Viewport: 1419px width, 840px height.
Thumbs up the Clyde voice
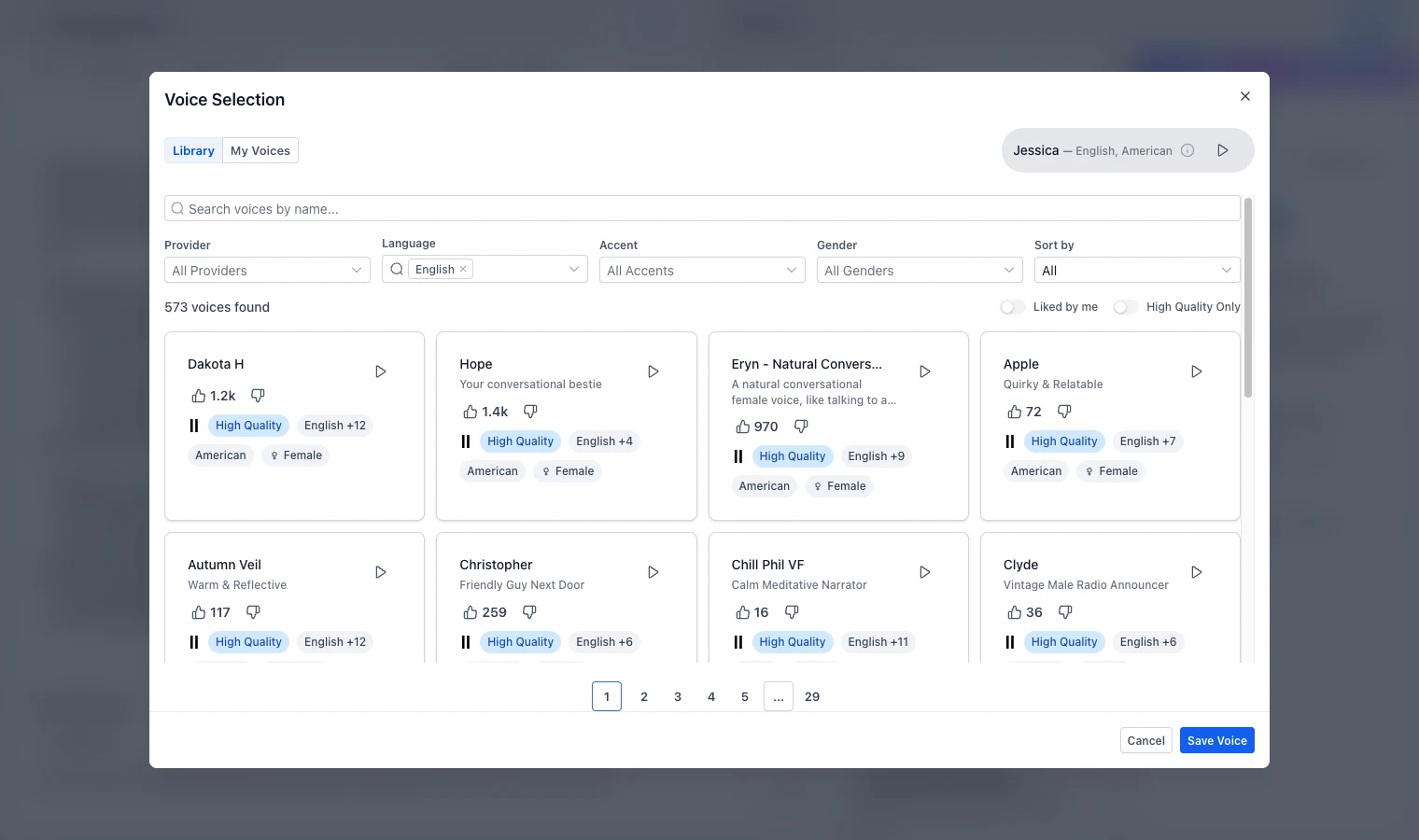pos(1015,612)
